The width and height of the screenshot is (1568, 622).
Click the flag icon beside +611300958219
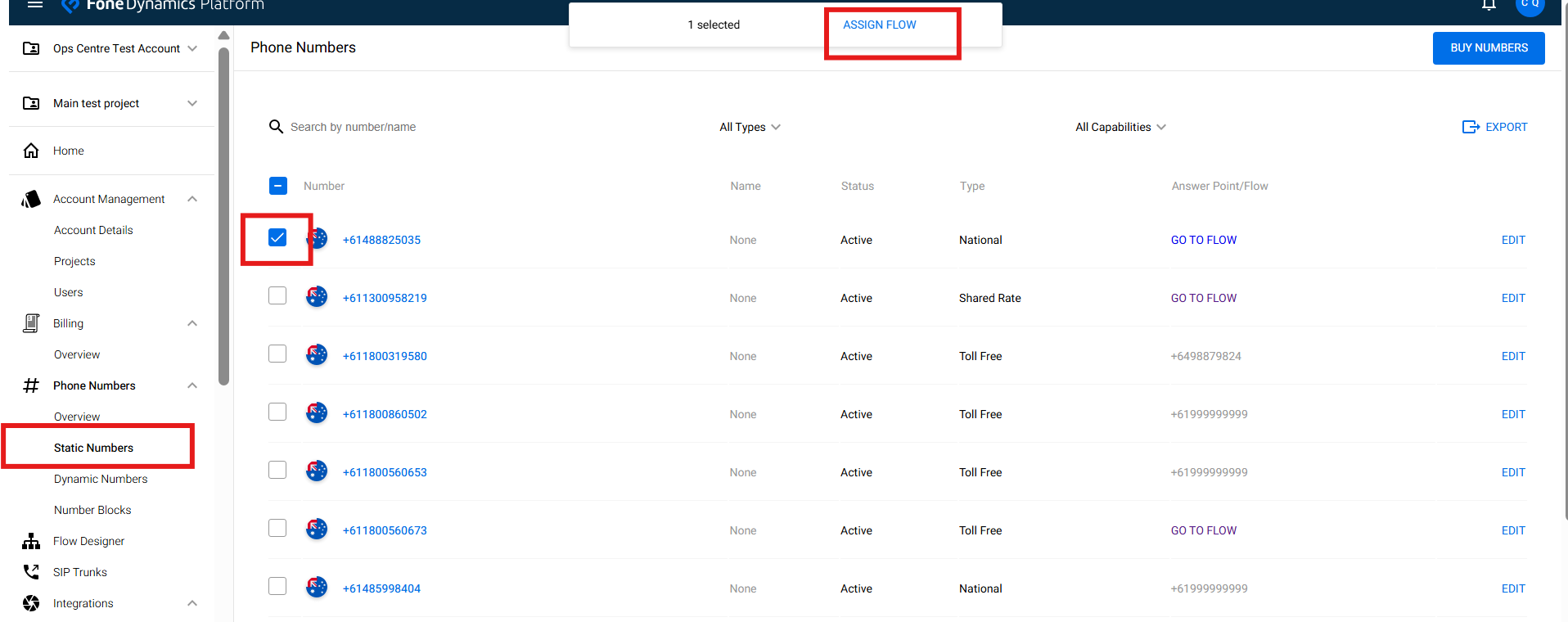coord(317,296)
